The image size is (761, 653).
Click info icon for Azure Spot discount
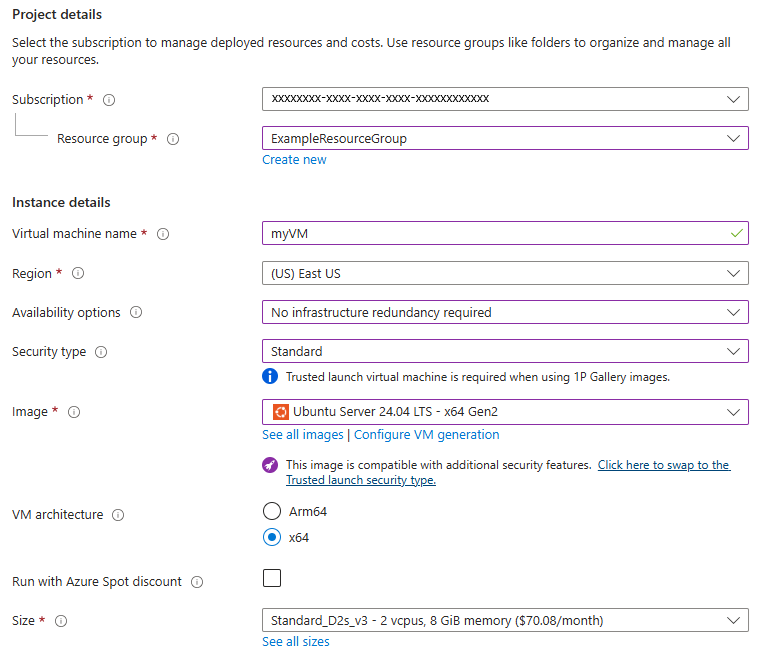[197, 582]
